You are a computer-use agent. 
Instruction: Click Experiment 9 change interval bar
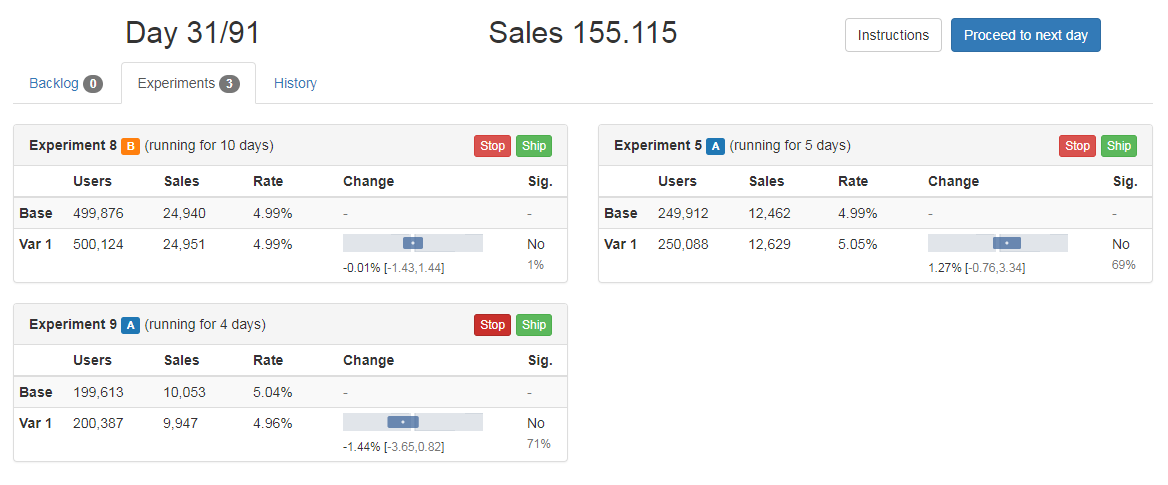(413, 422)
